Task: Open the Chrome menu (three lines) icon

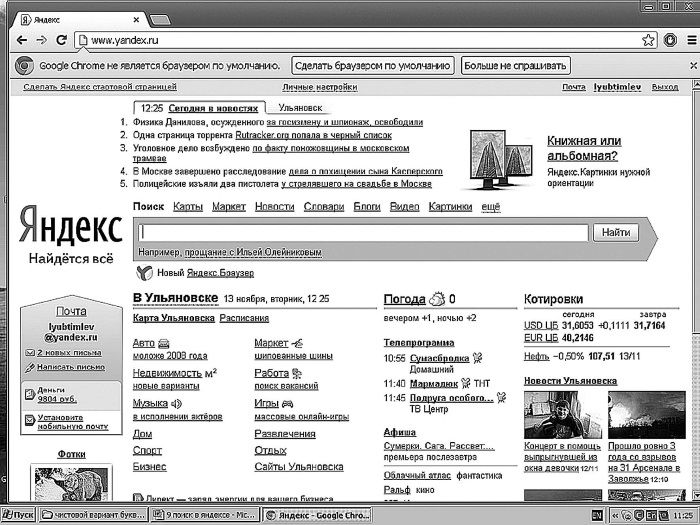Action: pyautogui.click(x=689, y=41)
